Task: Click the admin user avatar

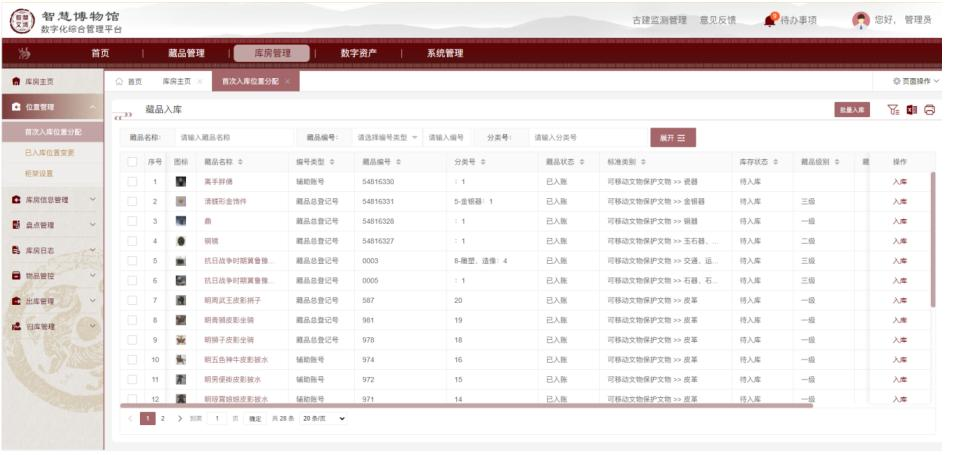Action: tap(859, 20)
